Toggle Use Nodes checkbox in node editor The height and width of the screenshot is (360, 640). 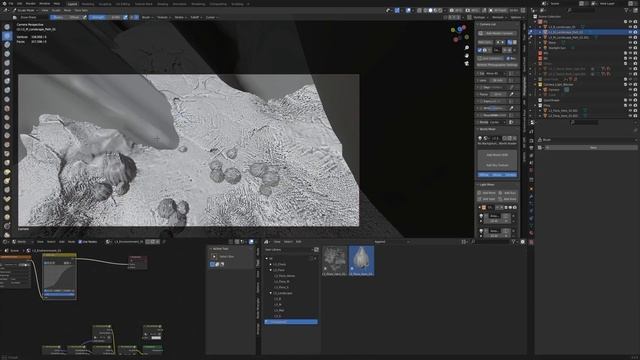pos(80,242)
